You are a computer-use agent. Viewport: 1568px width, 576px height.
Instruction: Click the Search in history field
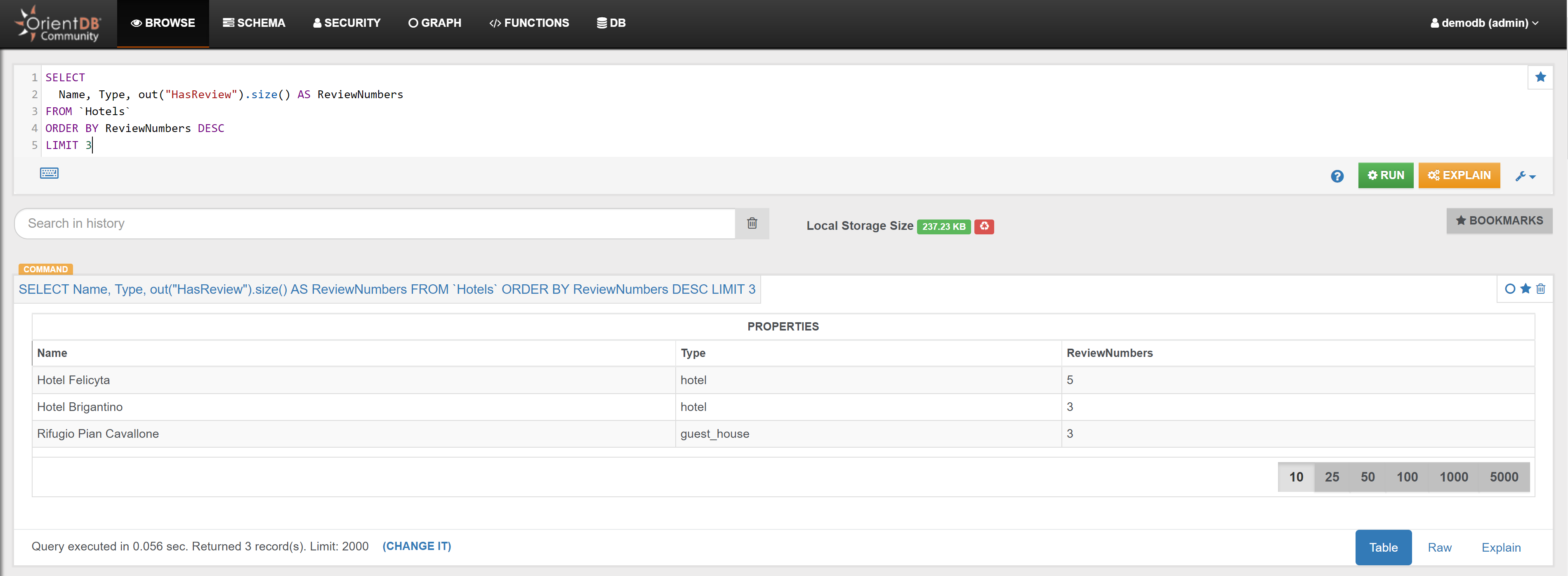click(374, 224)
